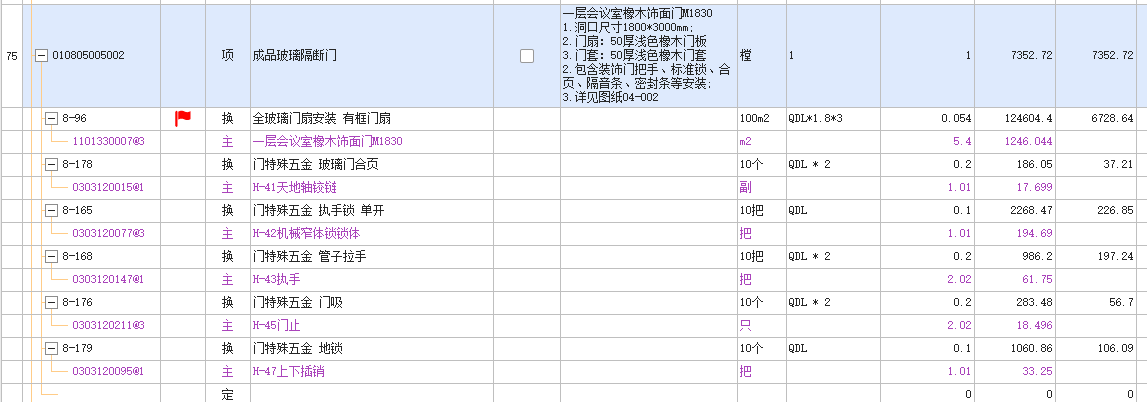The image size is (1147, 402).
Task: Select material code 0303120077@3
Action: (x=108, y=234)
